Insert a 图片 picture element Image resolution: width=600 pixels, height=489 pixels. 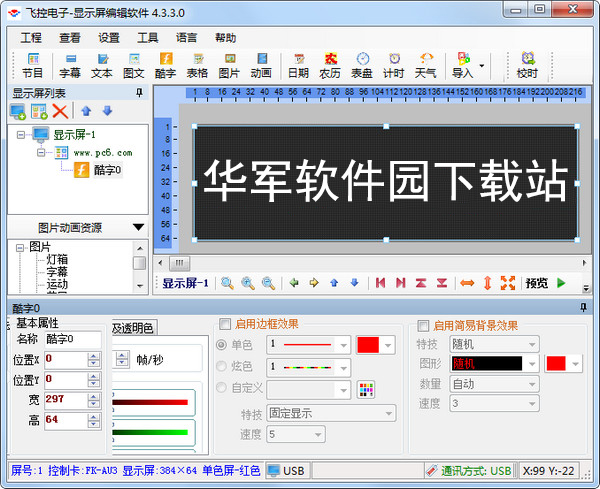pos(229,65)
